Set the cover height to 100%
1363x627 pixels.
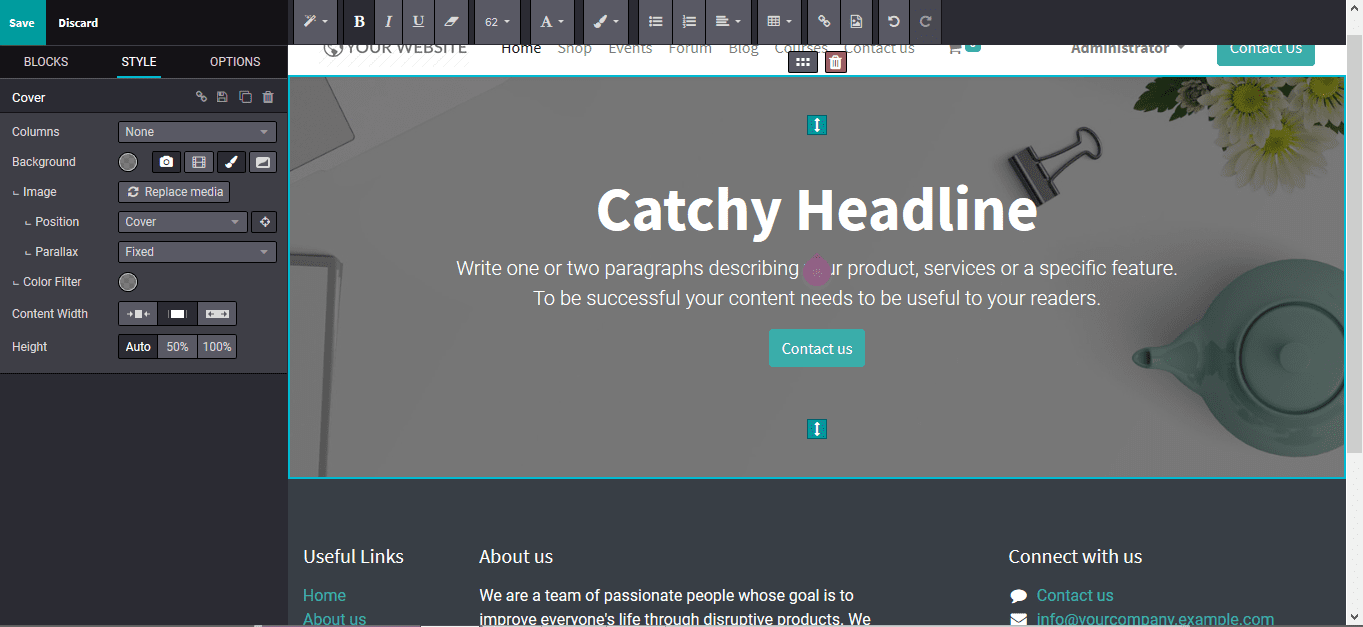(x=217, y=346)
